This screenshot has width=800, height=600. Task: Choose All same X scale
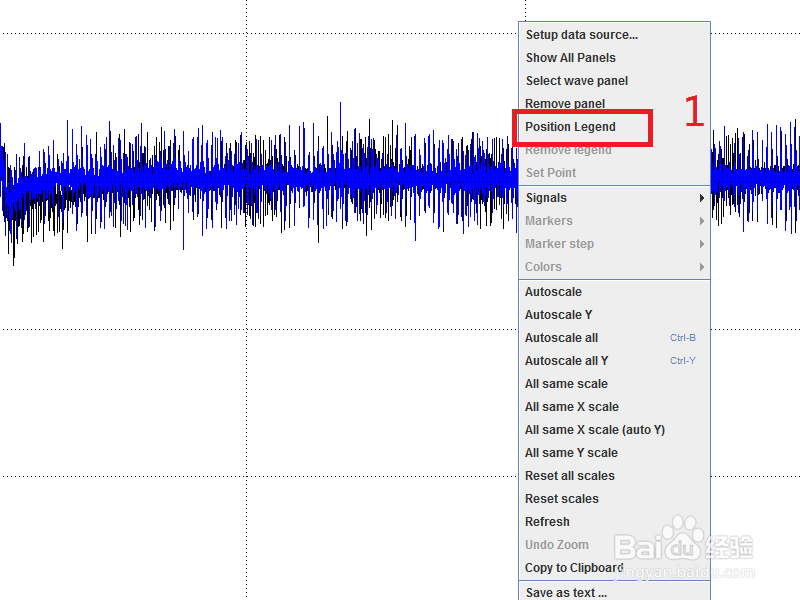click(614, 406)
